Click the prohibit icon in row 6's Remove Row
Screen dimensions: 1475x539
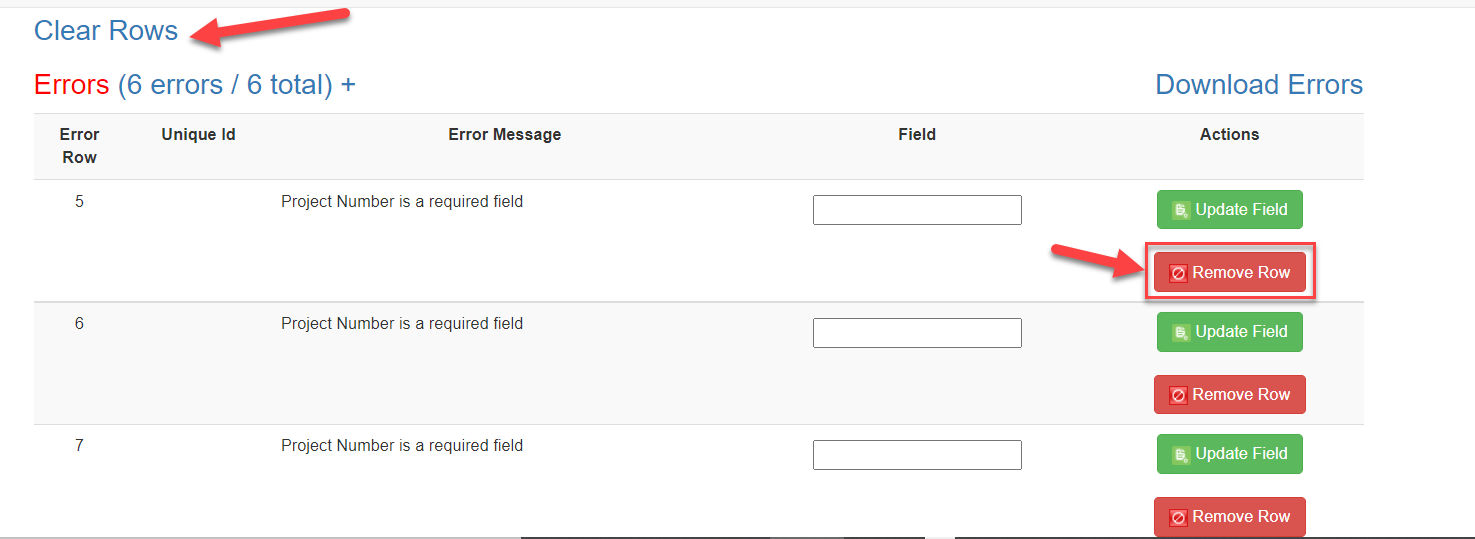click(x=1178, y=395)
